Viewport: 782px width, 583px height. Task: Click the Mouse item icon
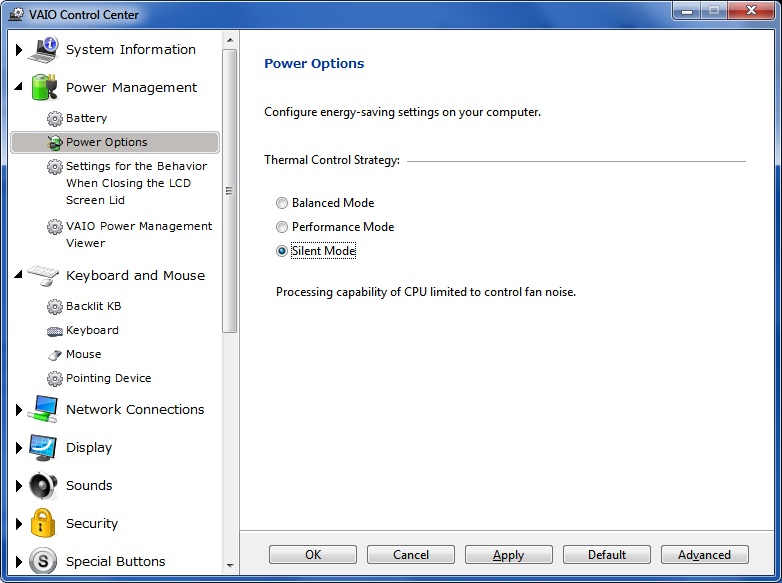pyautogui.click(x=54, y=355)
